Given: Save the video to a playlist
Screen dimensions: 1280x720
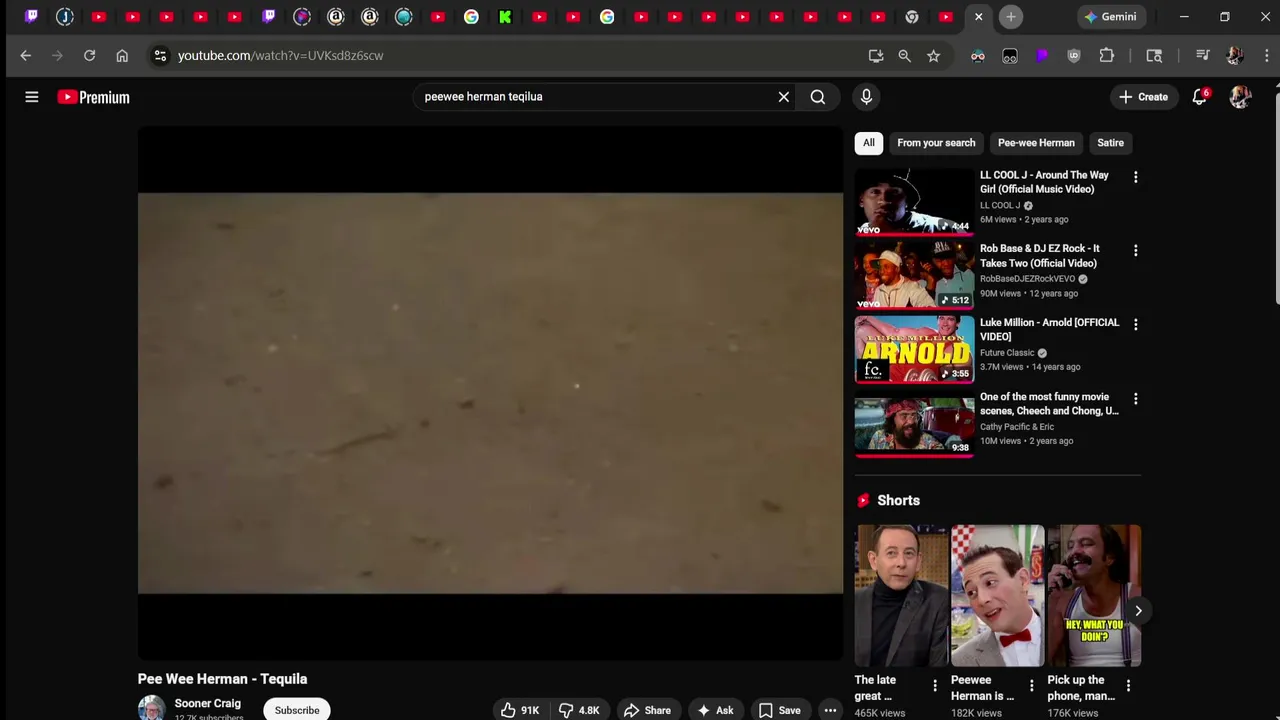Looking at the screenshot, I should 779,710.
